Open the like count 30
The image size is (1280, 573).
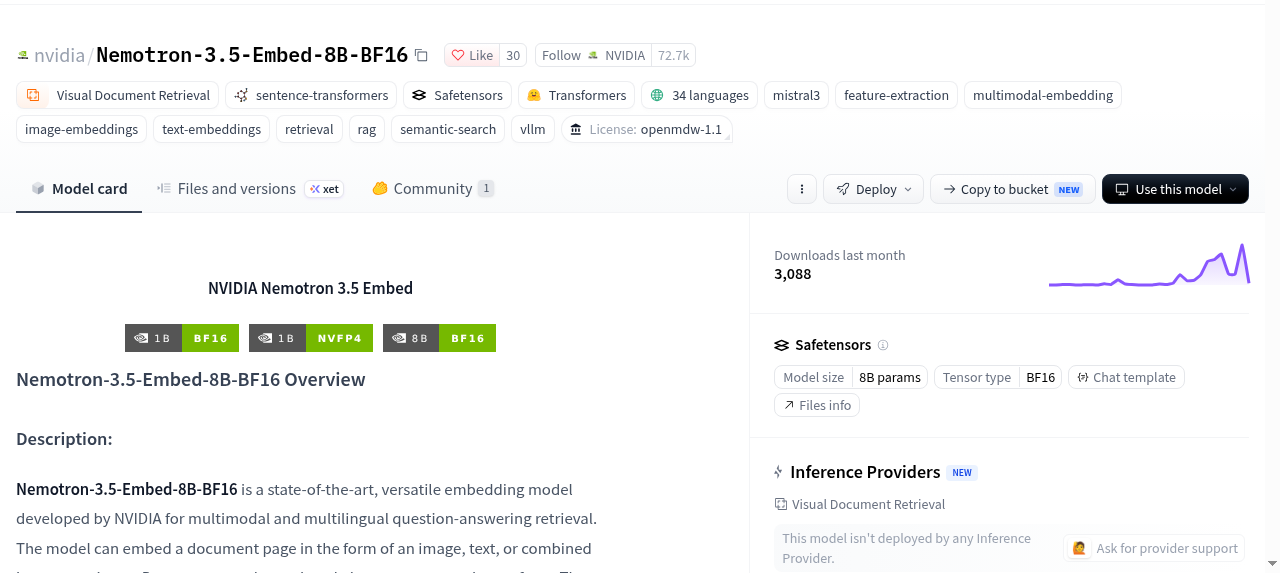click(x=513, y=55)
